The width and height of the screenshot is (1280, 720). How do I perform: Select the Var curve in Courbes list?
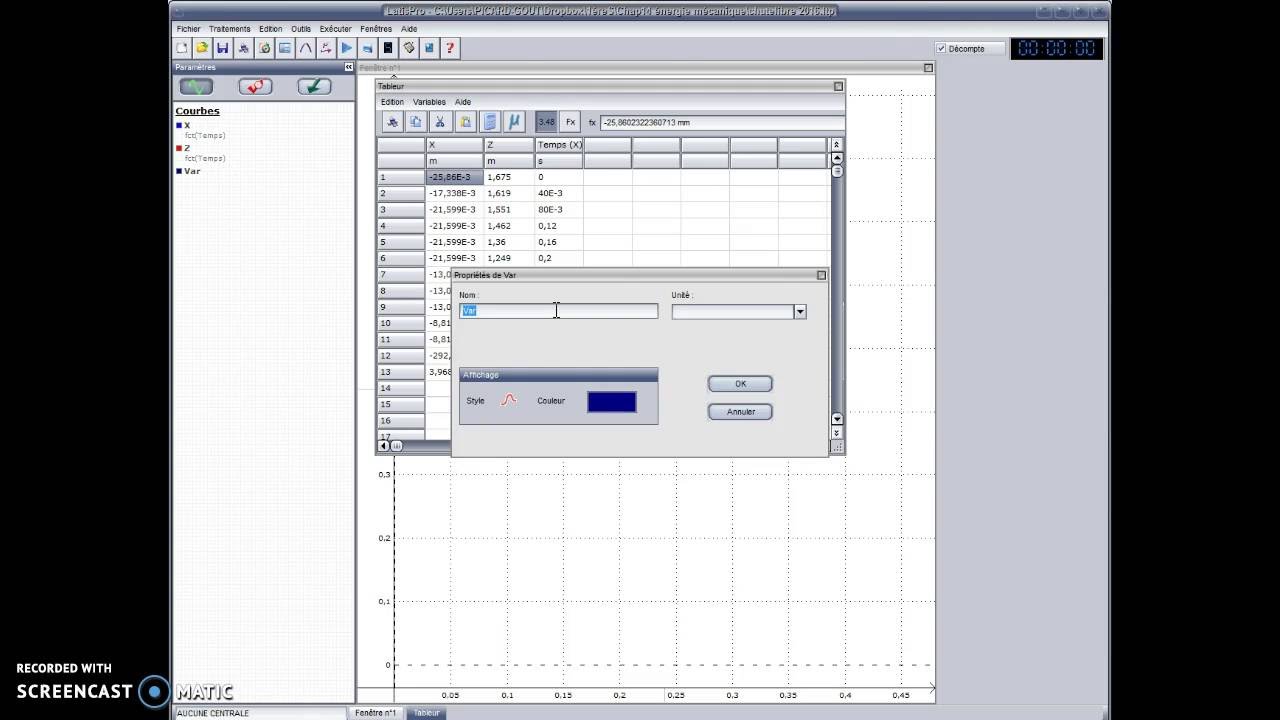192,171
